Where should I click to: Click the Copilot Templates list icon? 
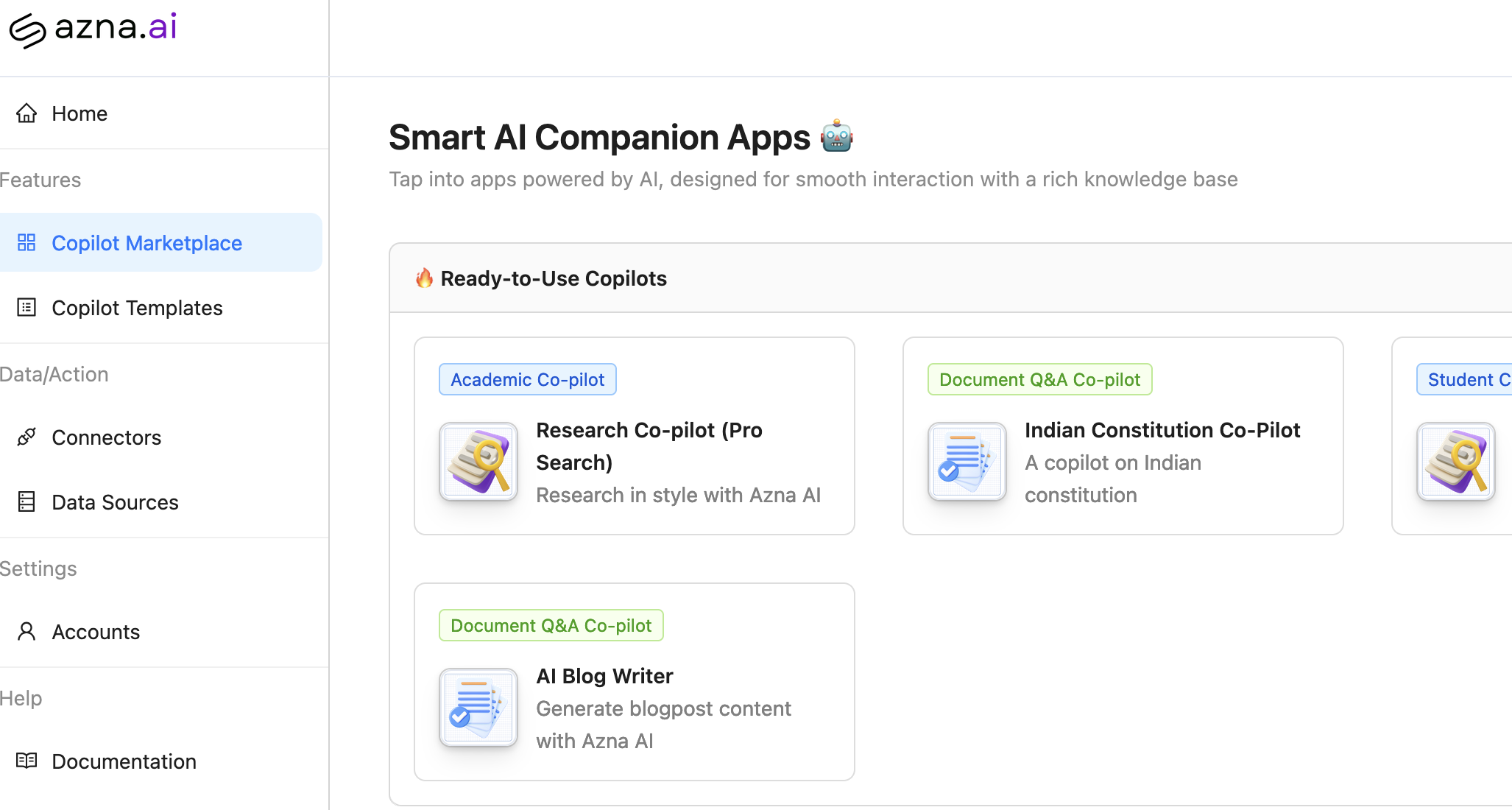coord(27,308)
